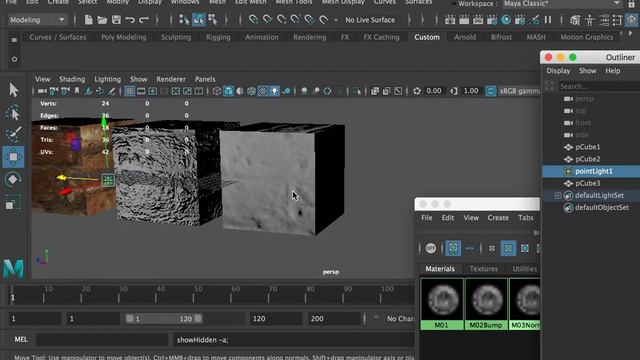Open the viewport Shading menu
The height and width of the screenshot is (360, 640).
pos(72,79)
